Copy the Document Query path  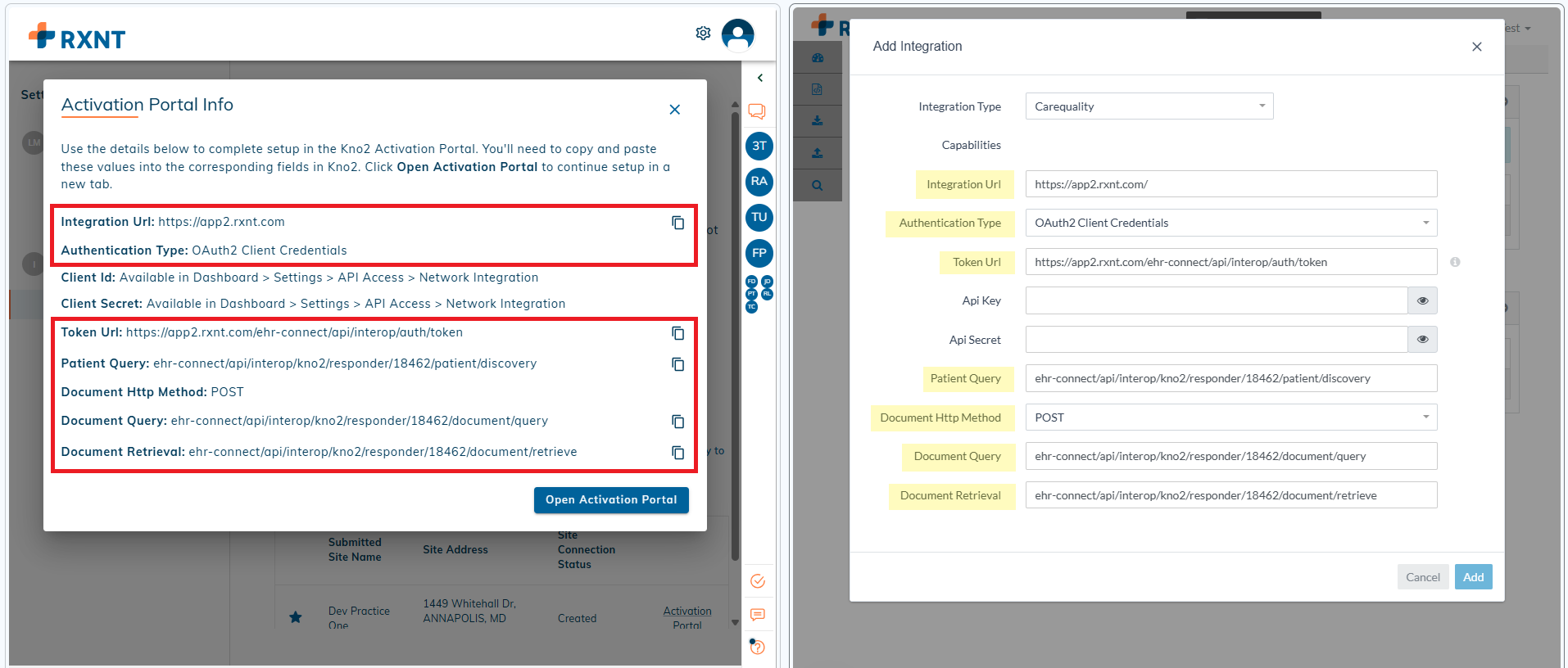point(678,422)
